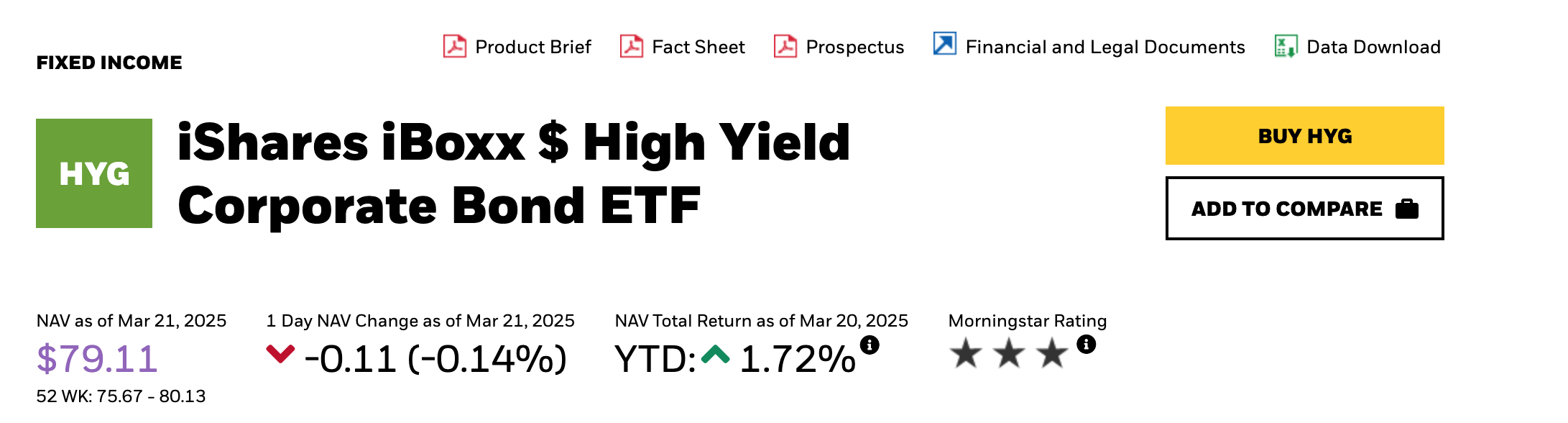Click ADD TO COMPARE button

pos(1304,208)
